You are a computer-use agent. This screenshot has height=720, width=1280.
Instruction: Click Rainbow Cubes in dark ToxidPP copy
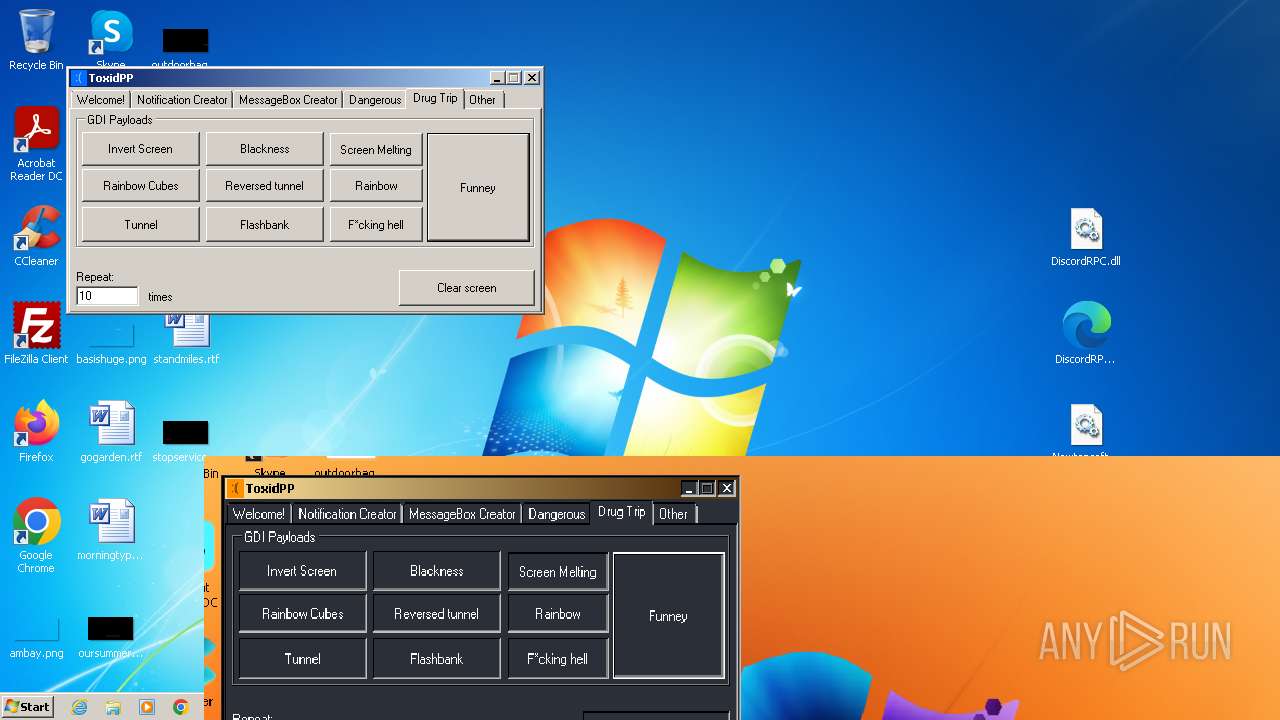click(x=302, y=614)
